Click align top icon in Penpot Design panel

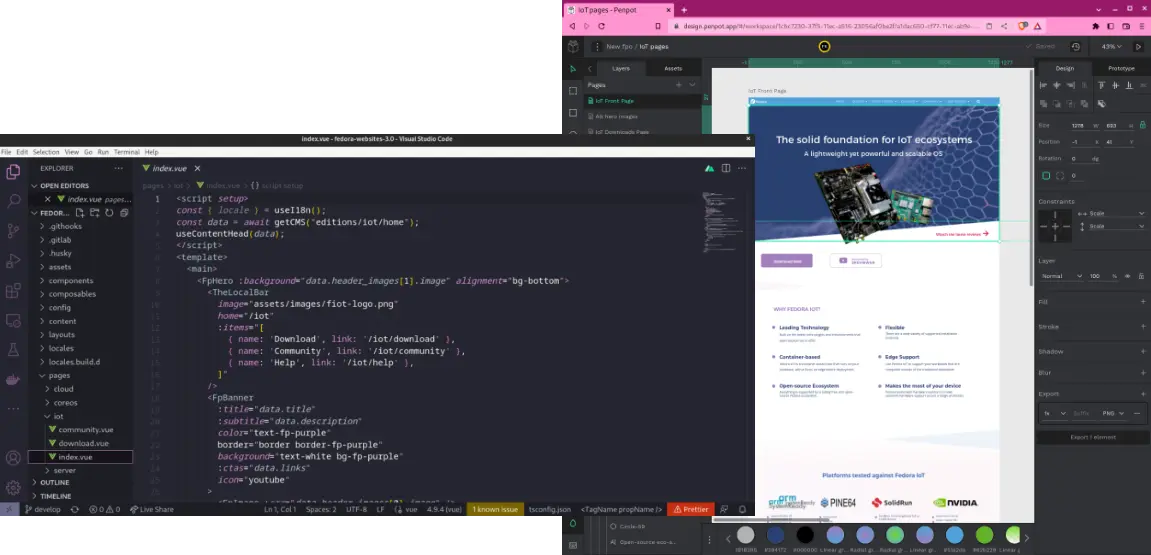(1101, 85)
